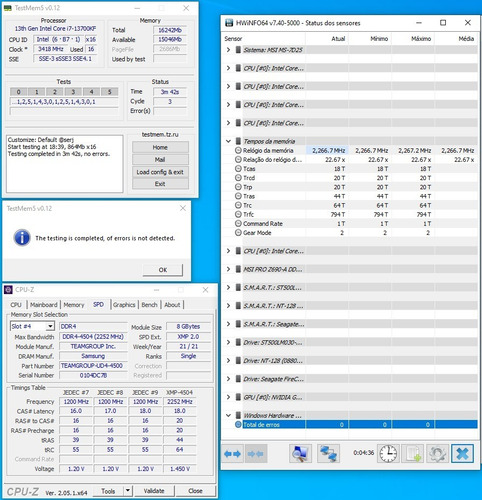This screenshot has height=500, width=482.
Task: Select the SPD tab in CPU-Z
Action: 98,304
